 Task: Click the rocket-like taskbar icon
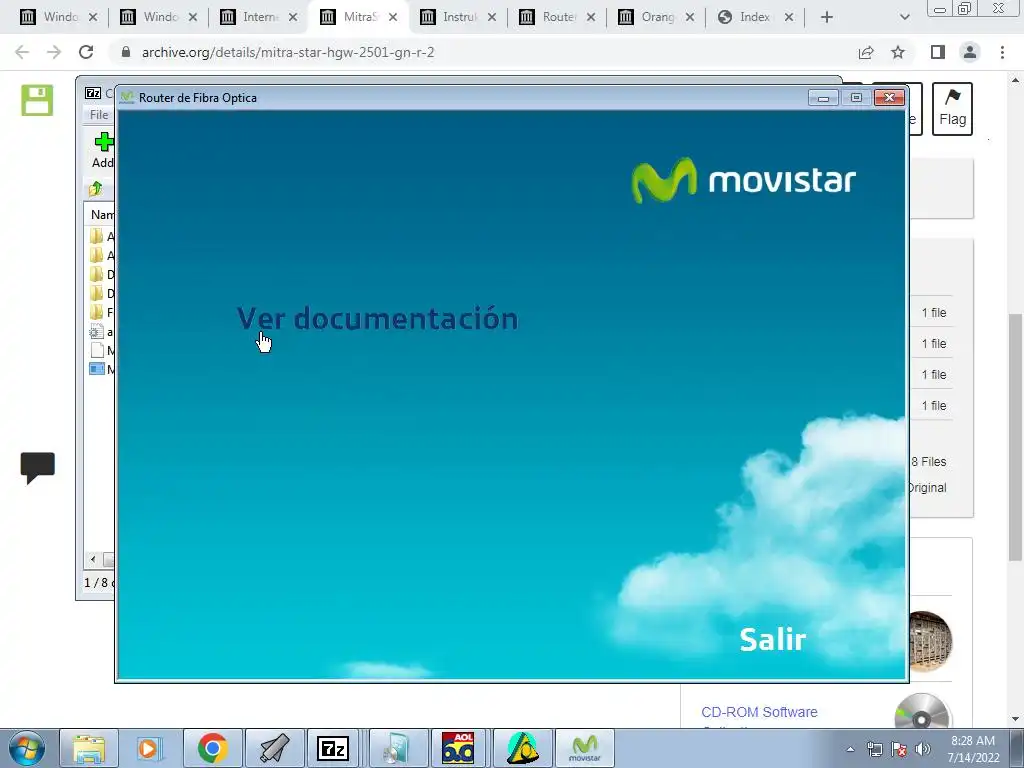pyautogui.click(x=274, y=749)
